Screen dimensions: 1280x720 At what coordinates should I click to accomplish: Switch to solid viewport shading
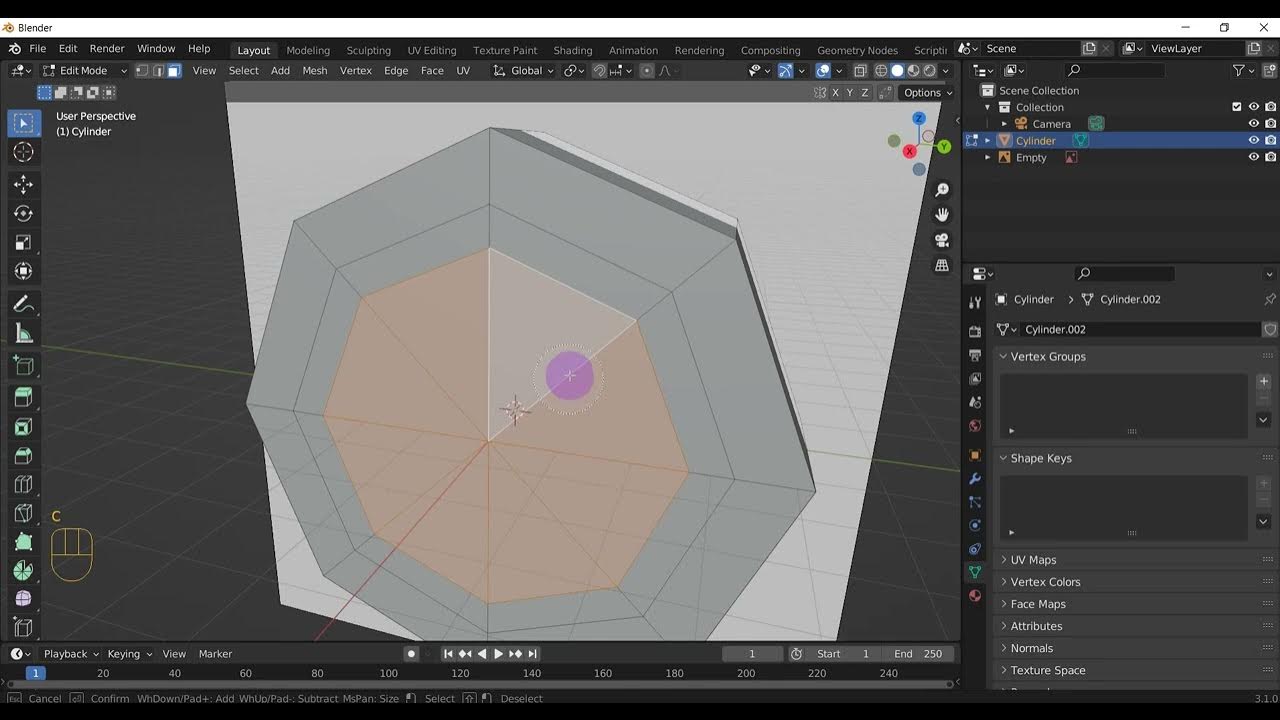point(897,71)
